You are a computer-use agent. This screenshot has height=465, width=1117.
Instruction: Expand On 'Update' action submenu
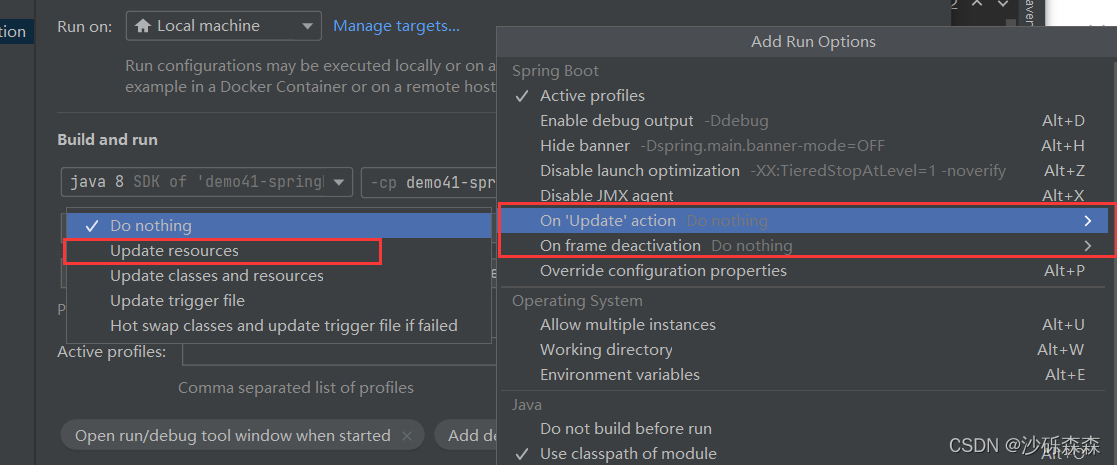[x=803, y=221]
